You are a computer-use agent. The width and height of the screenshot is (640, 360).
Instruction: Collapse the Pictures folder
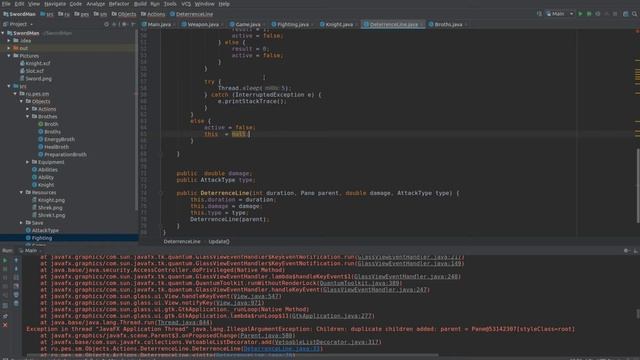coord(9,56)
